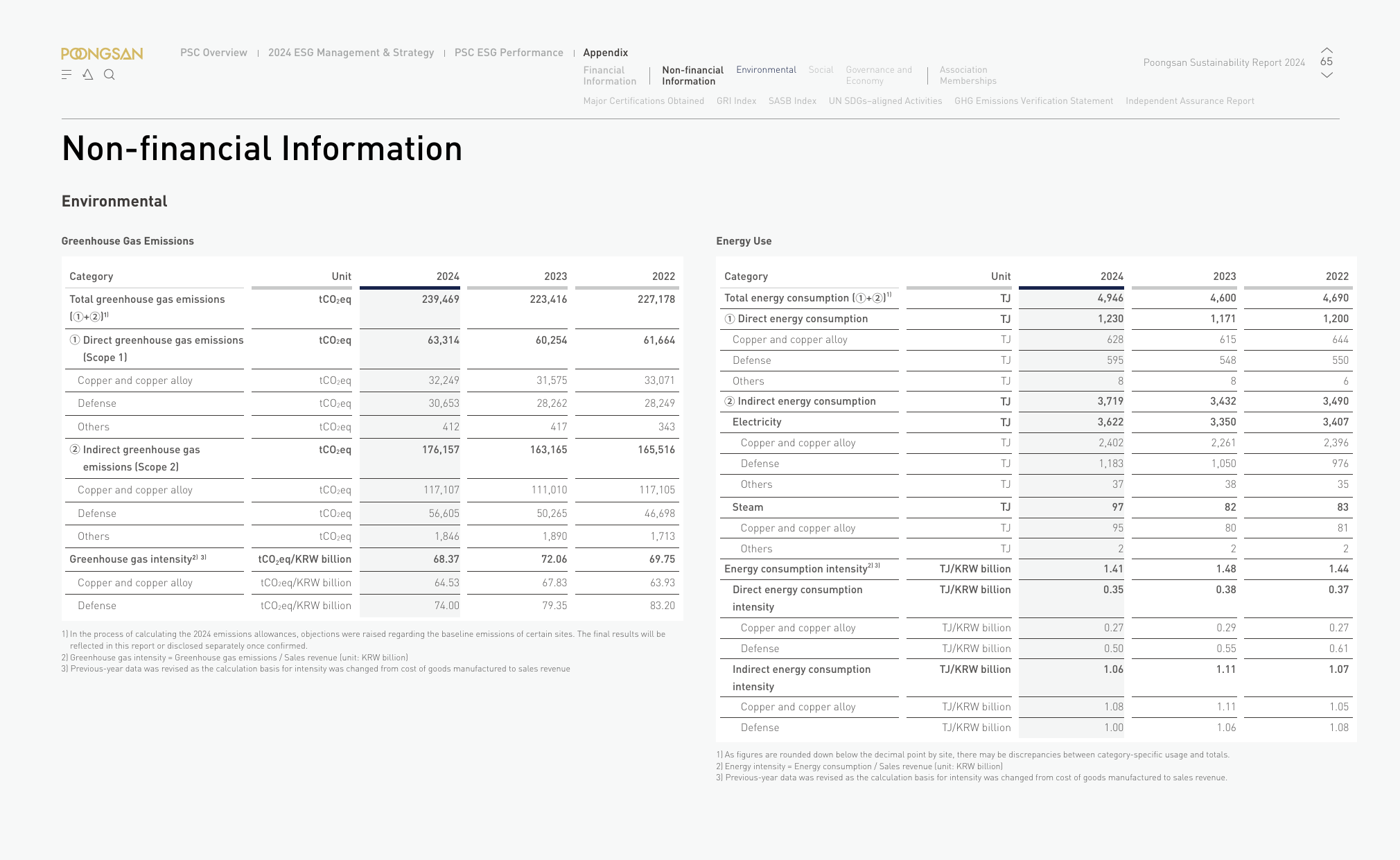Click Greenhouse Gas Emissions table title
This screenshot has height=860, width=1400.
(128, 241)
